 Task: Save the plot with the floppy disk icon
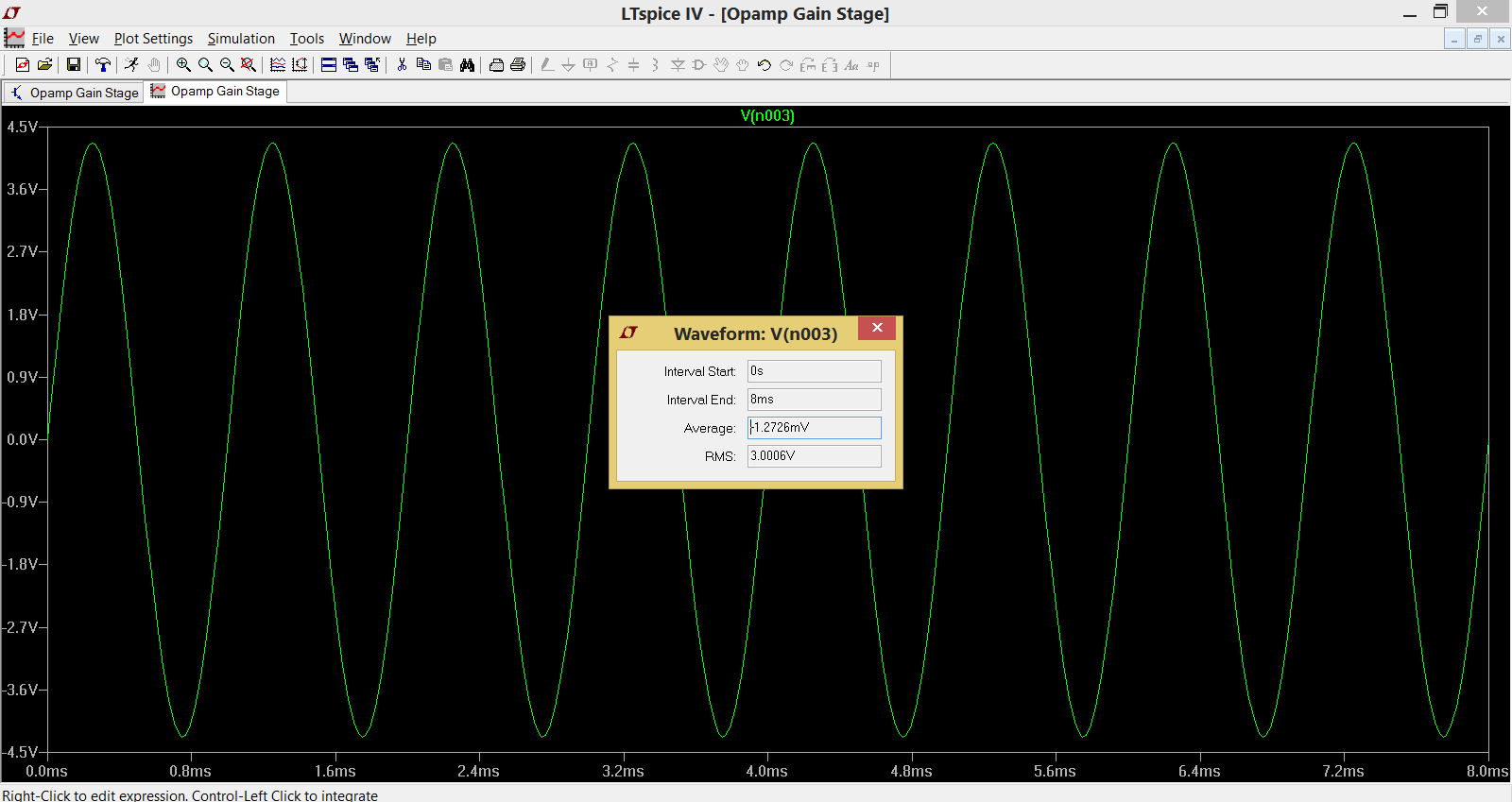[x=73, y=64]
